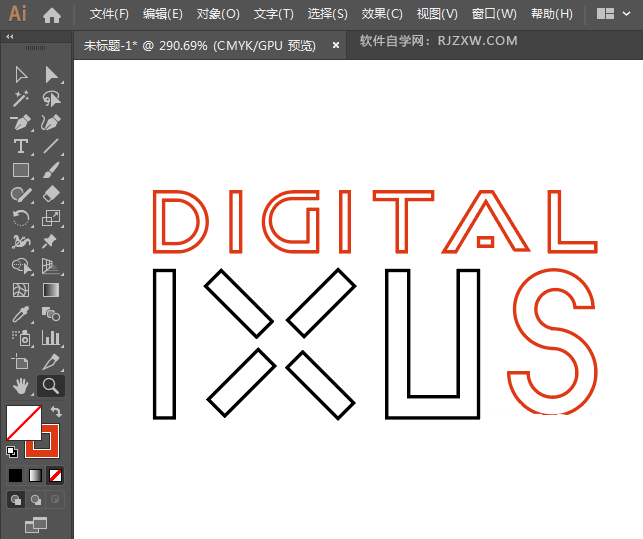Choose the Slice tool
The height and width of the screenshot is (539, 643).
(x=51, y=362)
